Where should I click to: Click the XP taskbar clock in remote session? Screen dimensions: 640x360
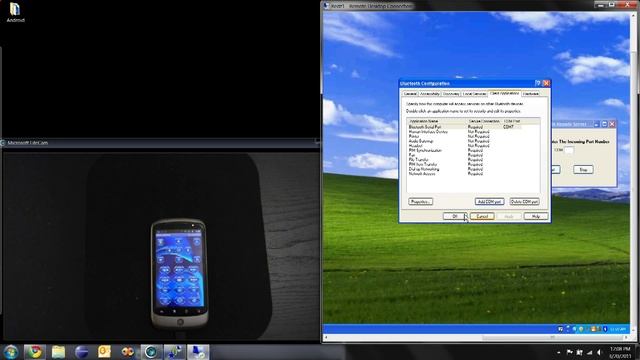(618, 329)
